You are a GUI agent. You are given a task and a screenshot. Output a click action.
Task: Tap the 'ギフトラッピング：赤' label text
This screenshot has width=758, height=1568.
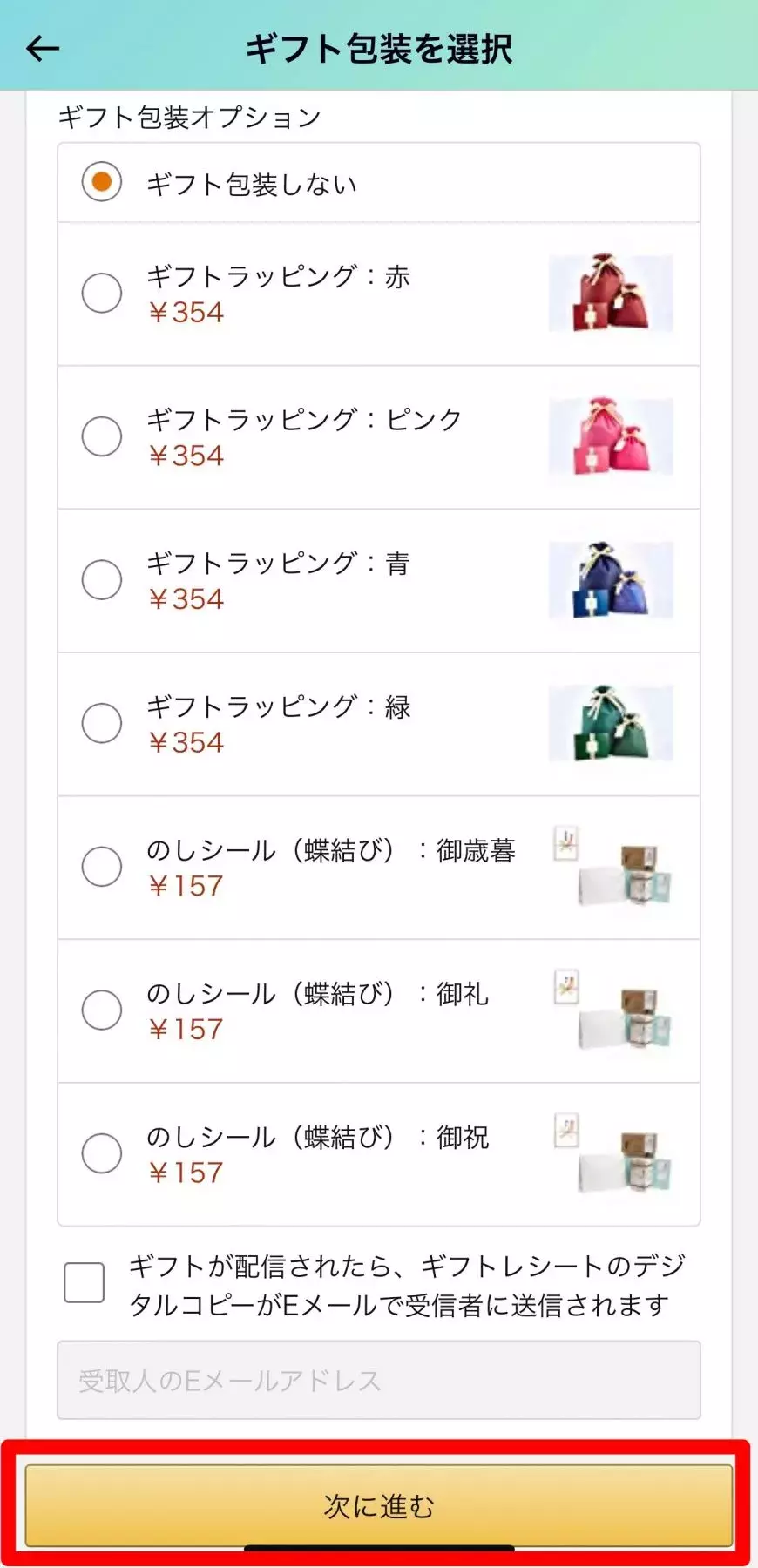[278, 277]
